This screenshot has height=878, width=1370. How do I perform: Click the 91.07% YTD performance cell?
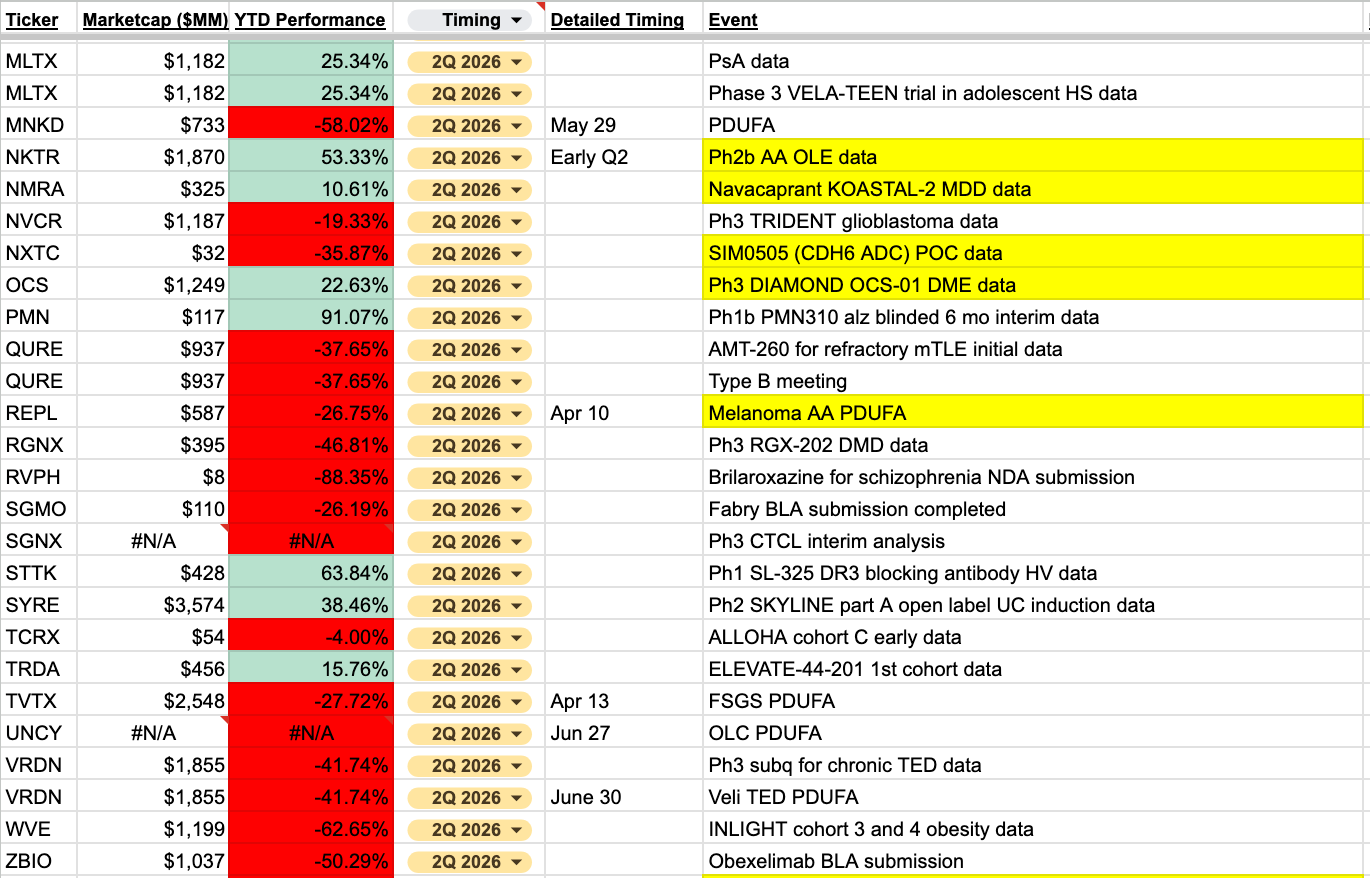pos(310,317)
